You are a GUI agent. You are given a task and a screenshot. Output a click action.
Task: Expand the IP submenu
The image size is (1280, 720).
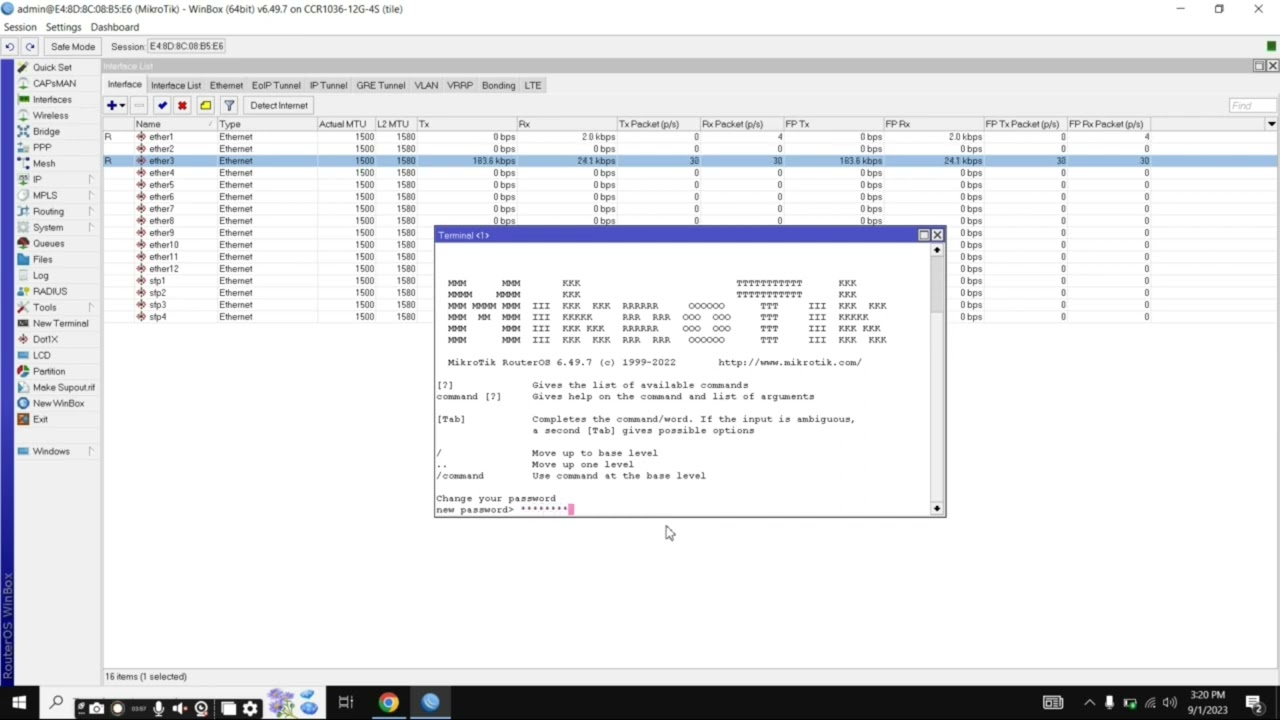56,180
